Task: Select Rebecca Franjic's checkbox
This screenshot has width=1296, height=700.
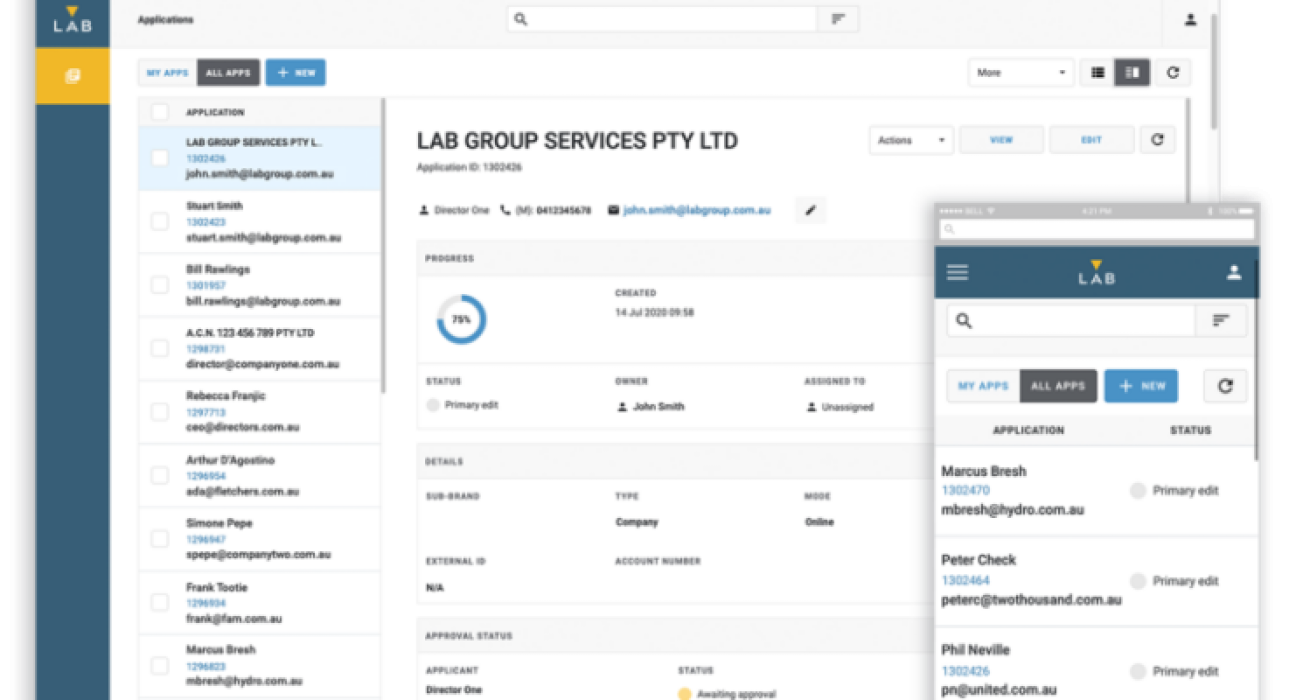Action: 159,411
